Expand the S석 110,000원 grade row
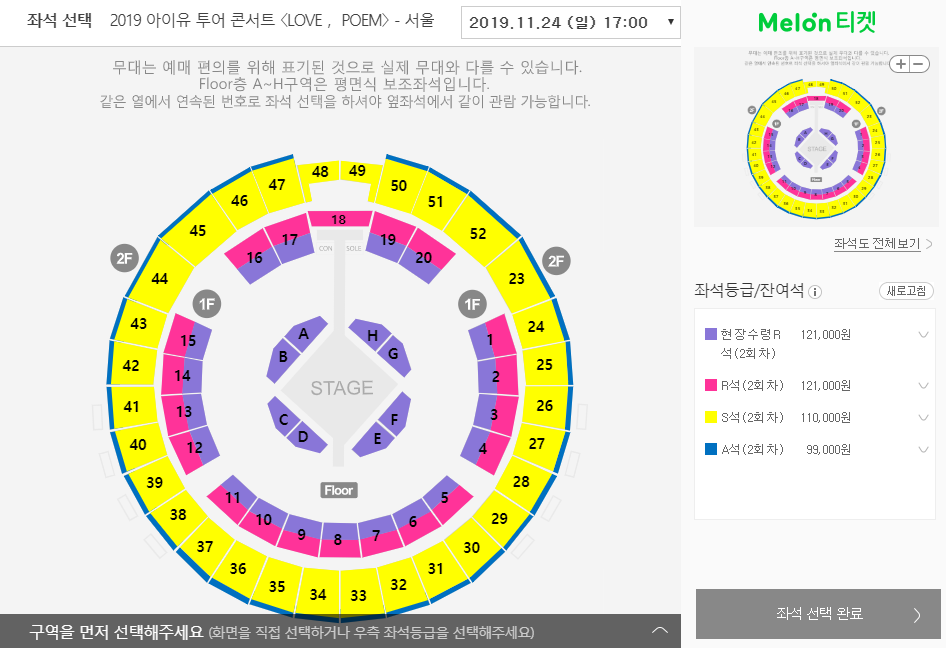The height and width of the screenshot is (648, 946). 922,417
